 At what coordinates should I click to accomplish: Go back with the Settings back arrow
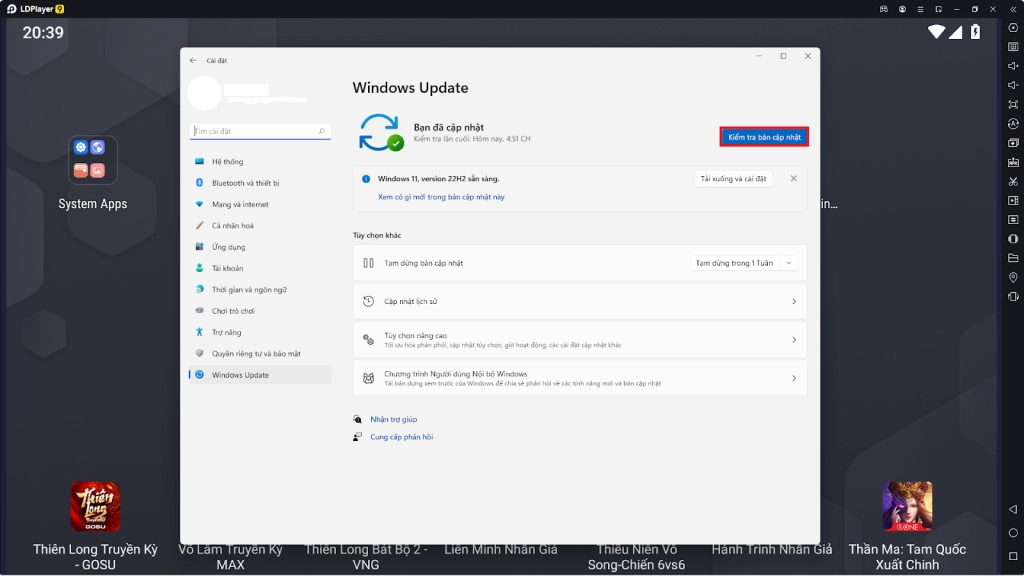(193, 61)
